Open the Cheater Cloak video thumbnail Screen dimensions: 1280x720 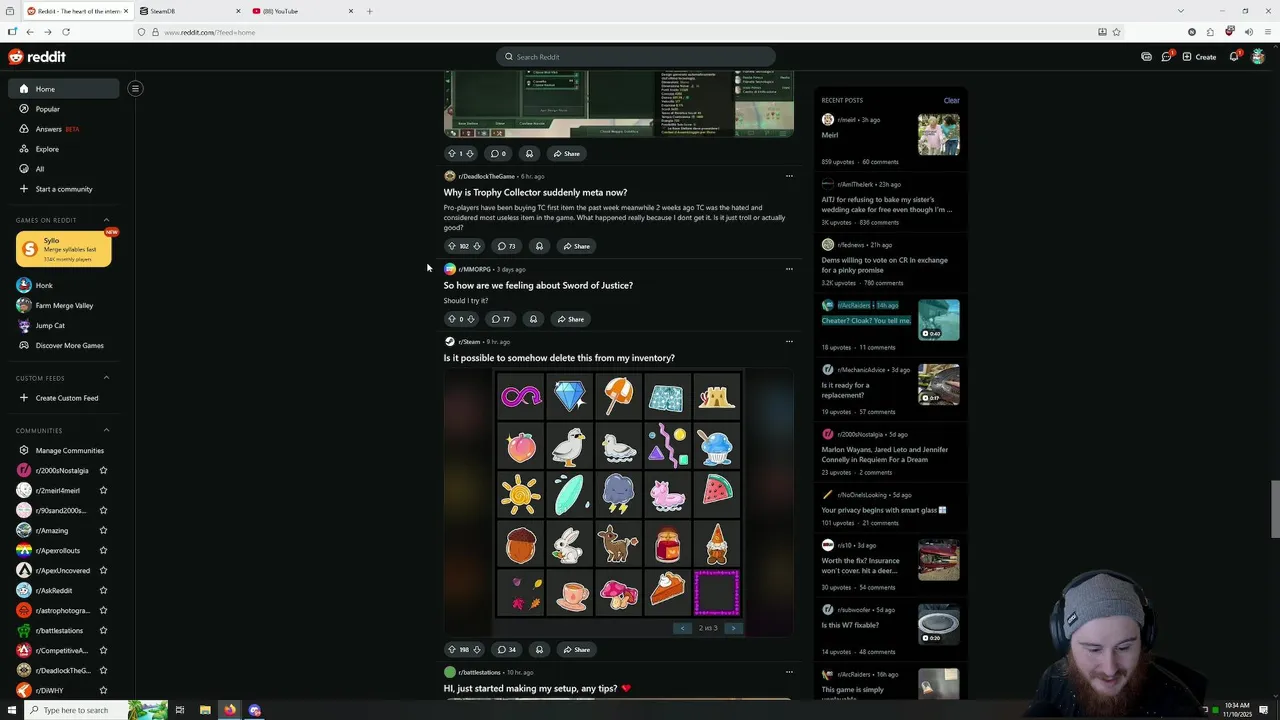[x=938, y=320]
